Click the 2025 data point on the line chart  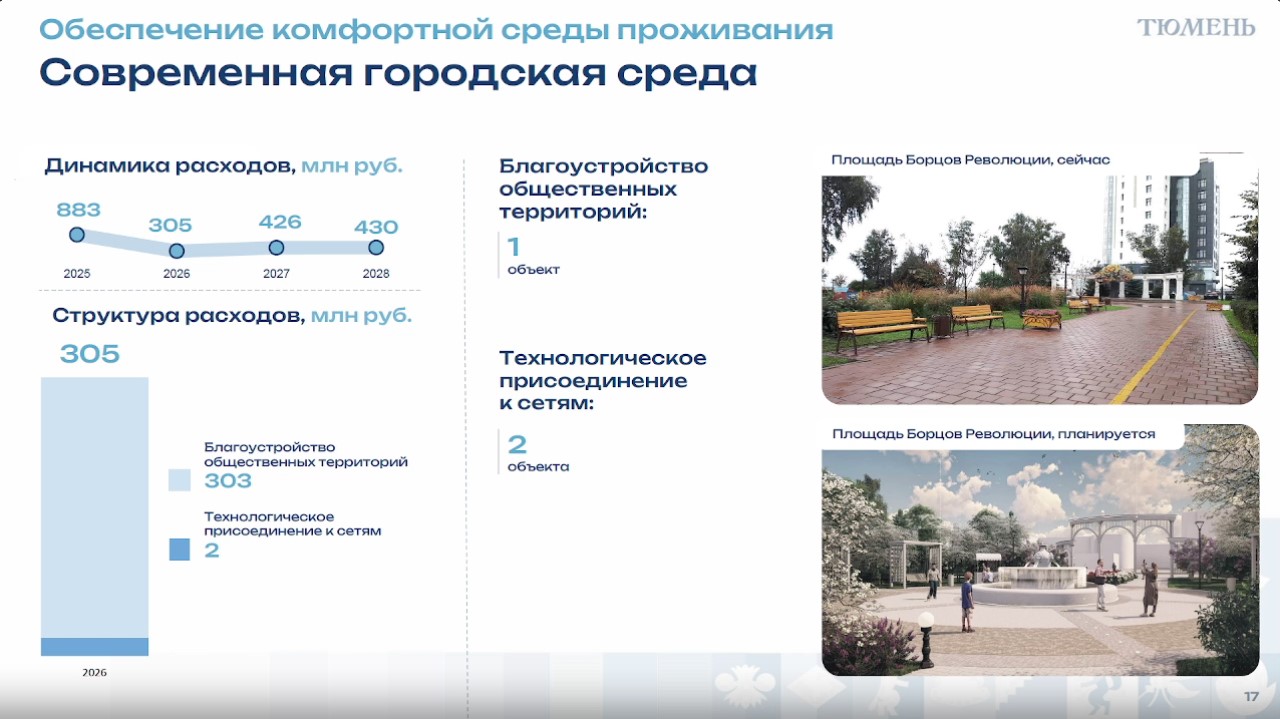[x=77, y=235]
